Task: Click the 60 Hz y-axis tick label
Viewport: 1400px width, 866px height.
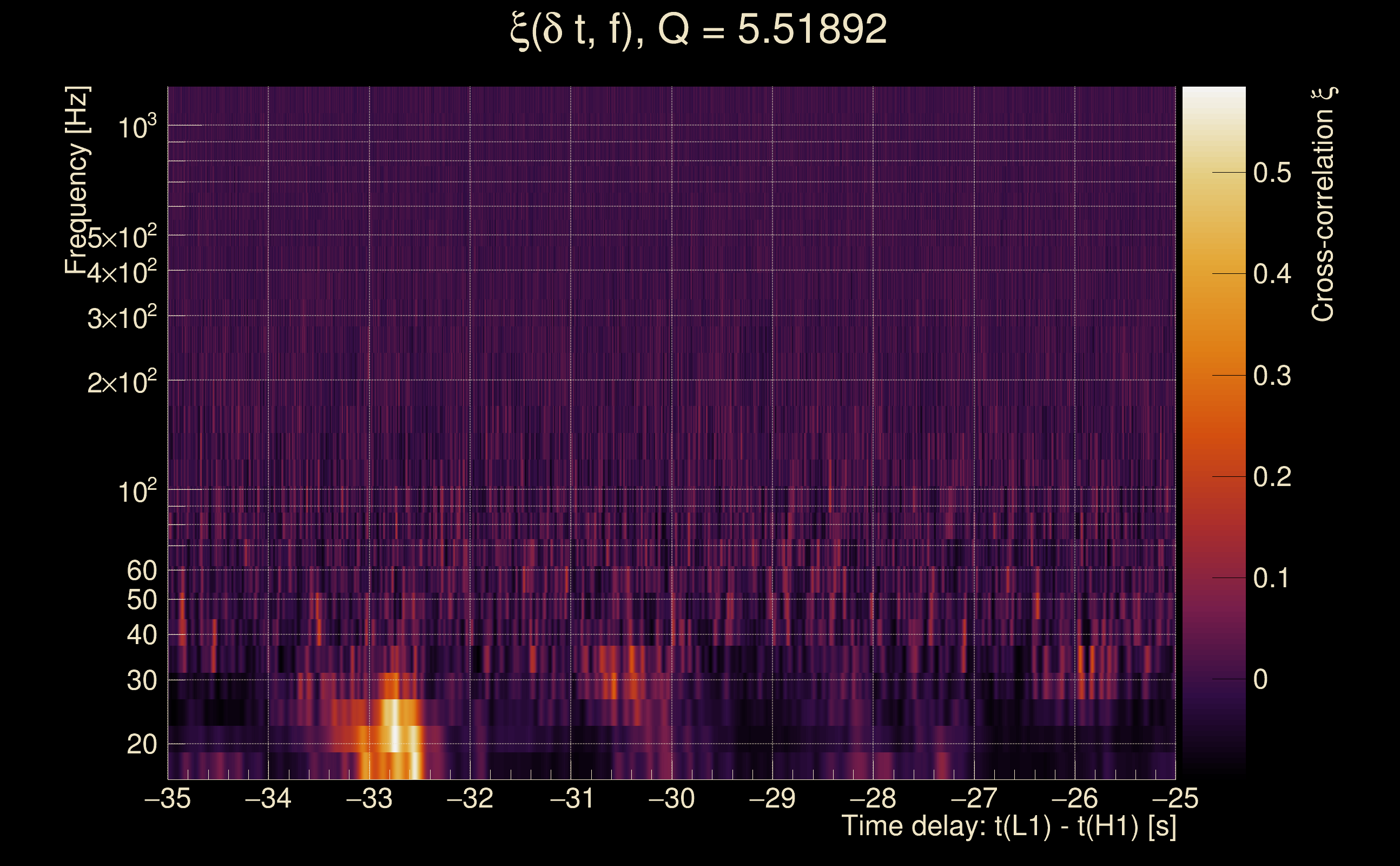Action: click(x=141, y=571)
